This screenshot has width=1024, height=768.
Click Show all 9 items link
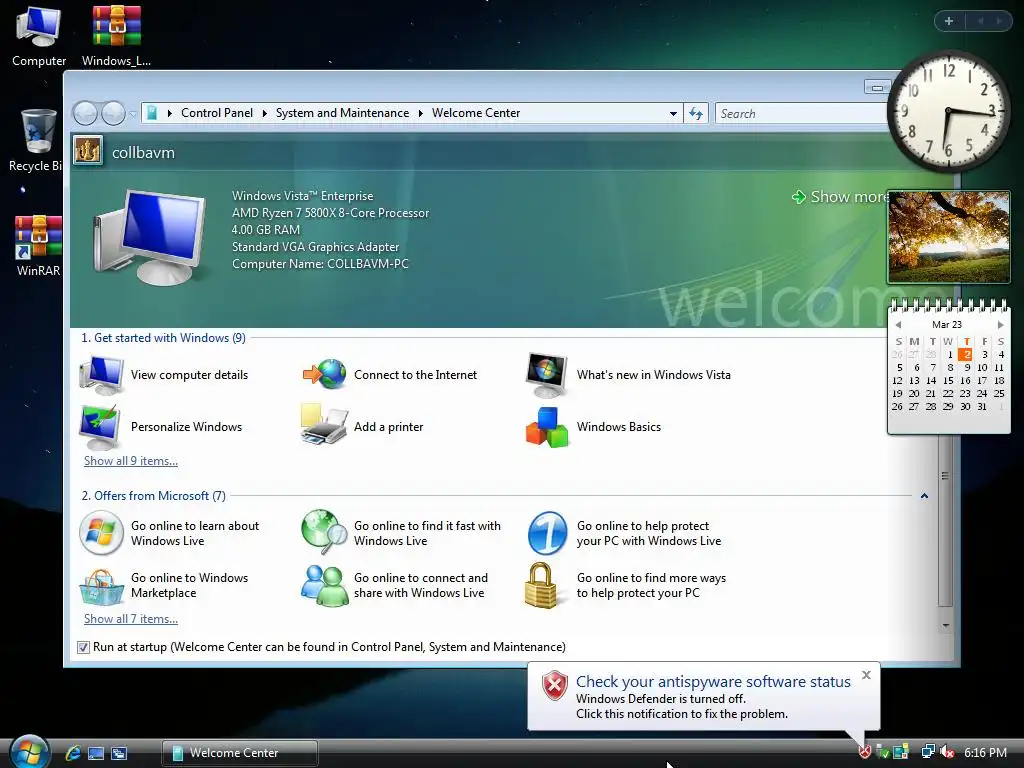click(131, 461)
